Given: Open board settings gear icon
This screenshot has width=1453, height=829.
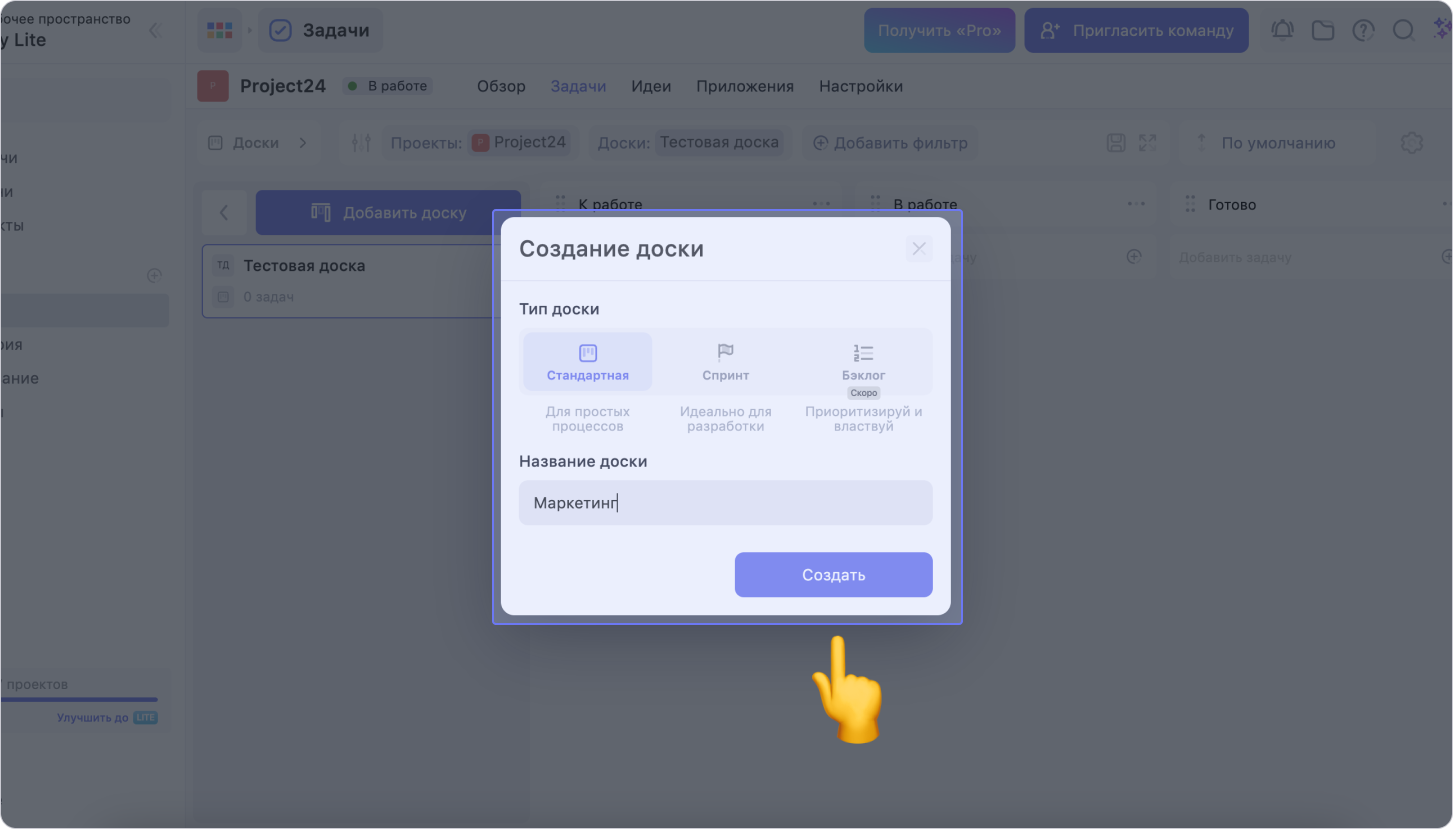Looking at the screenshot, I should pos(1411,143).
